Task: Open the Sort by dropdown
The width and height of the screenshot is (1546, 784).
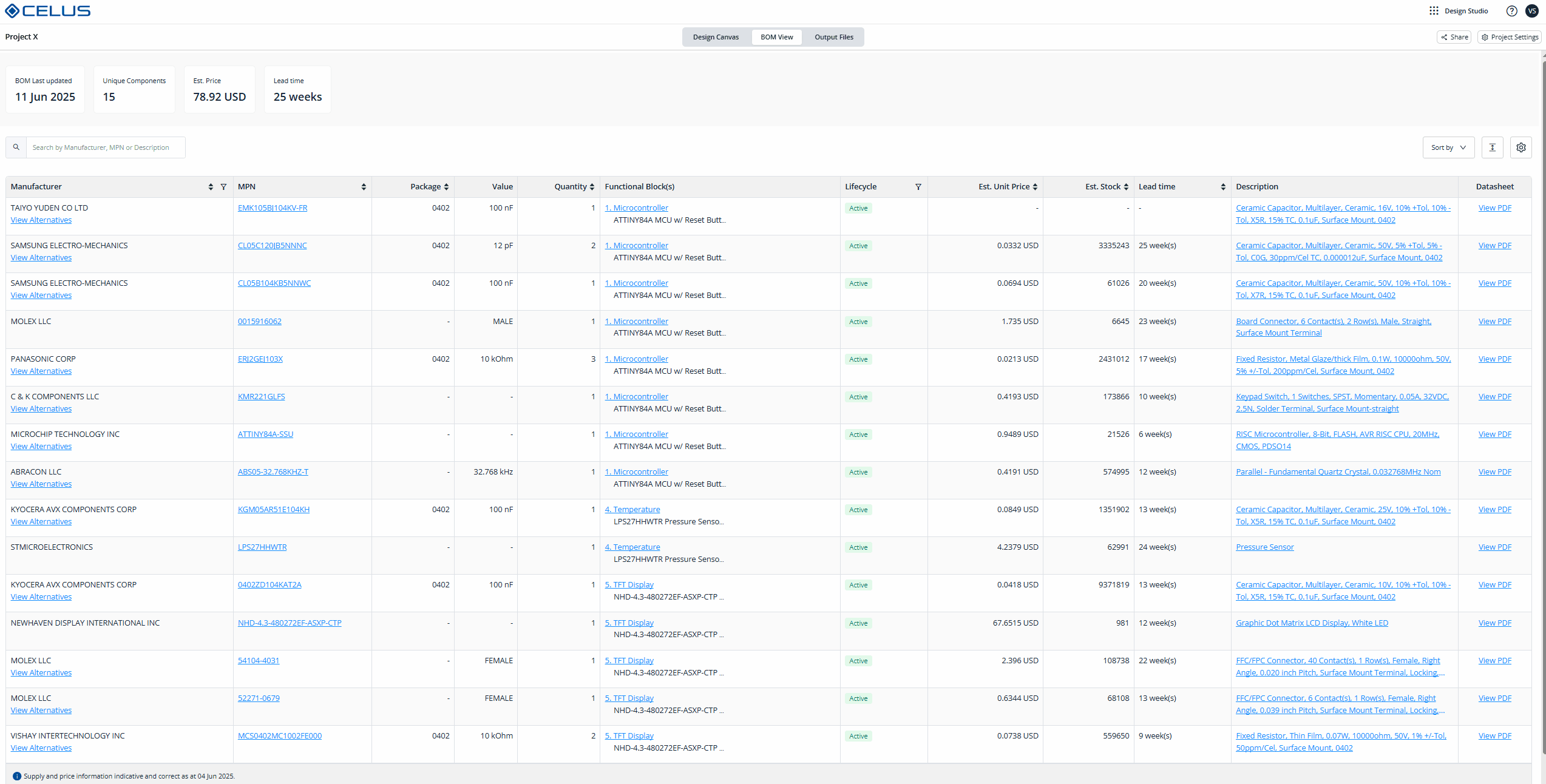Action: tap(1448, 147)
